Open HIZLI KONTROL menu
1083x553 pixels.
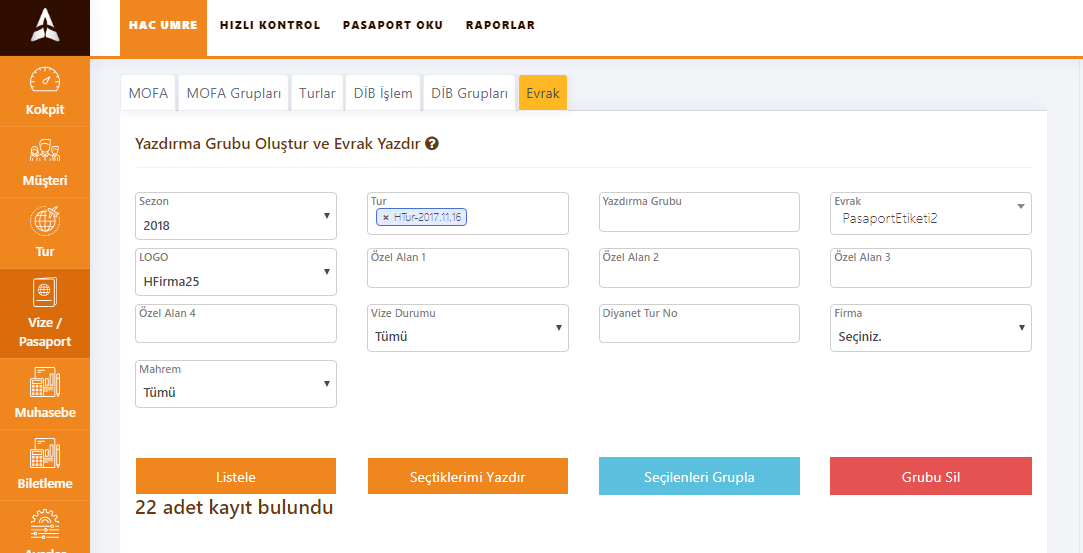[270, 25]
